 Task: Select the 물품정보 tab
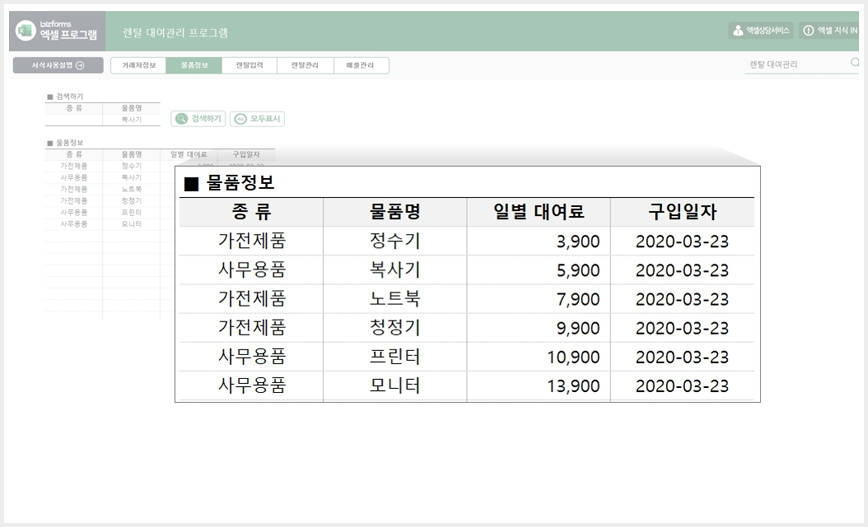(x=194, y=65)
